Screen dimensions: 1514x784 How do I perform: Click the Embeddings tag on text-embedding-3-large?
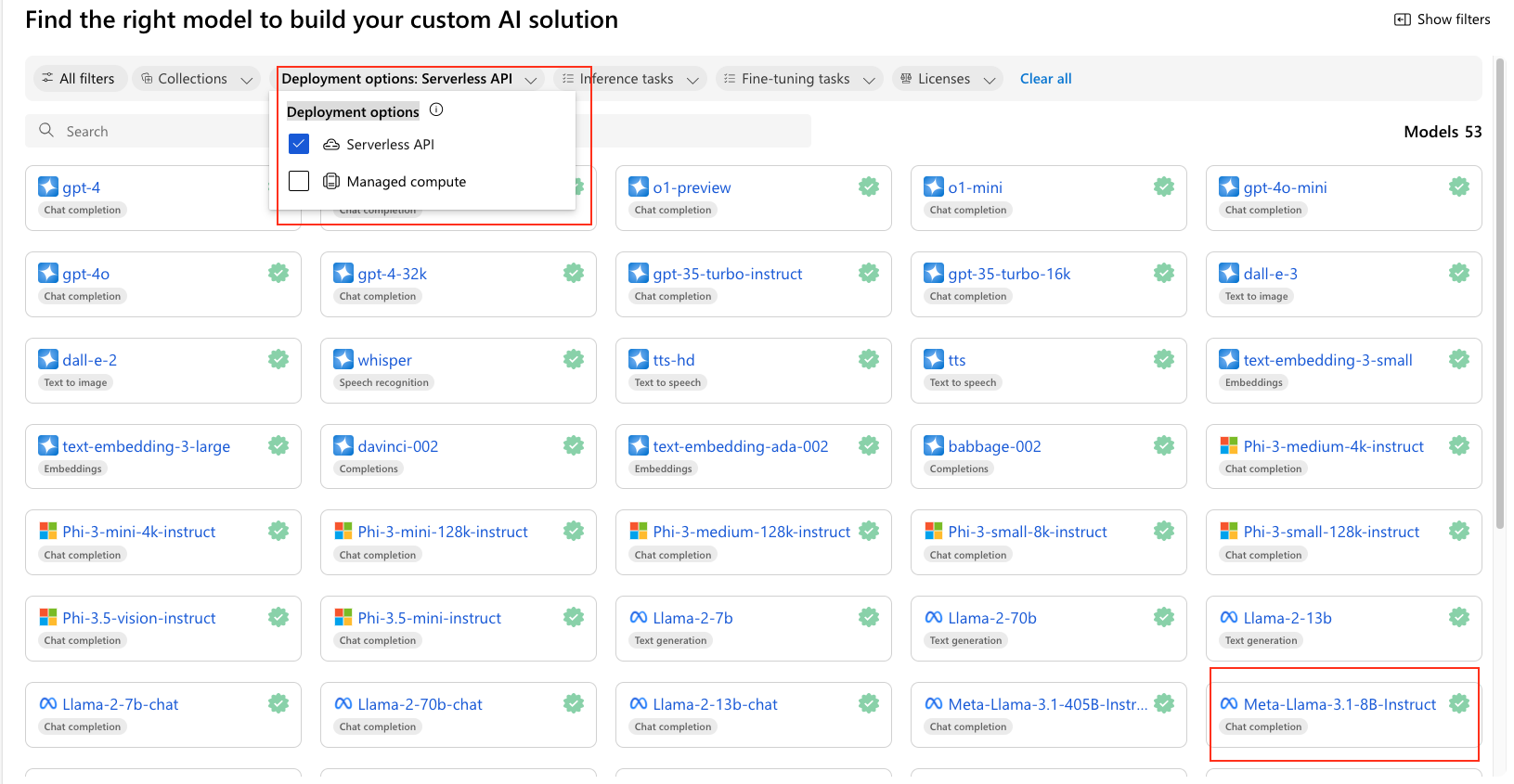pos(73,469)
